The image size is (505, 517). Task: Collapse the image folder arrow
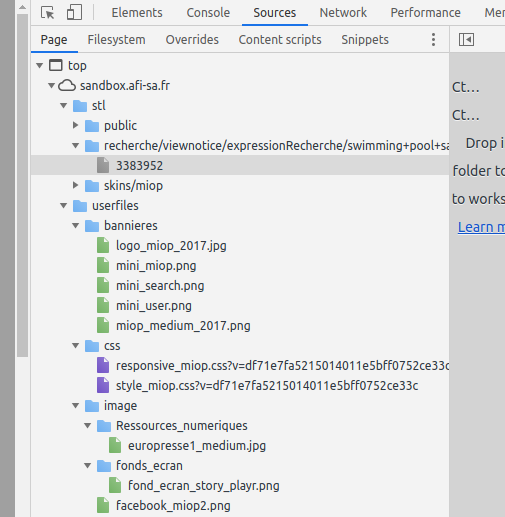coord(76,406)
